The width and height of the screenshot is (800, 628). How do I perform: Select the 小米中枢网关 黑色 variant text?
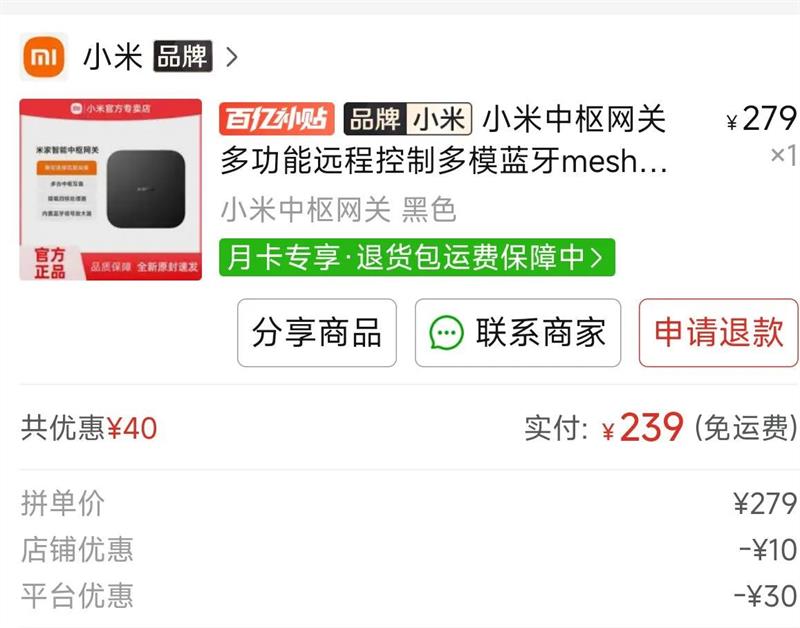click(338, 210)
